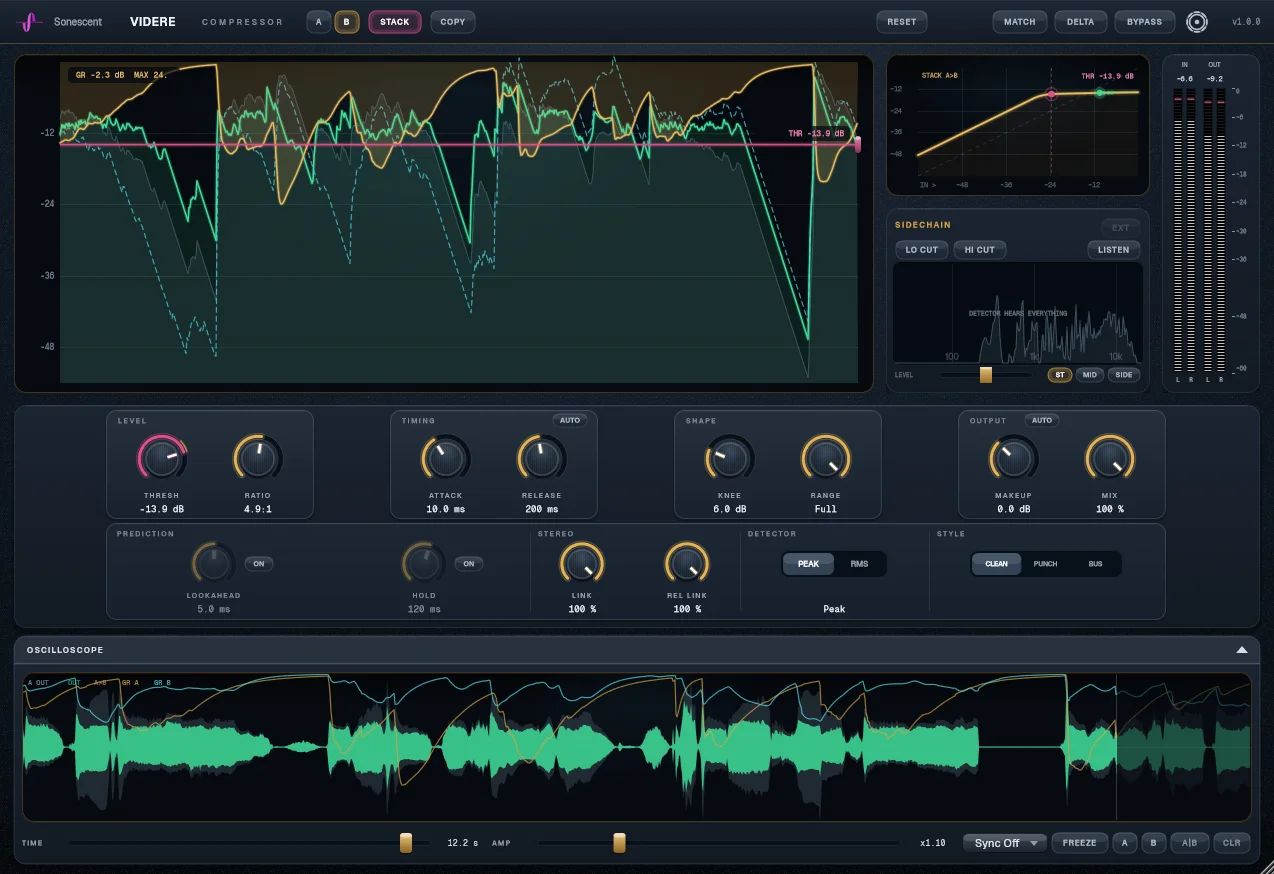This screenshot has height=874, width=1274.
Task: Click the threshold value -13.9 dB
Action: point(162,509)
